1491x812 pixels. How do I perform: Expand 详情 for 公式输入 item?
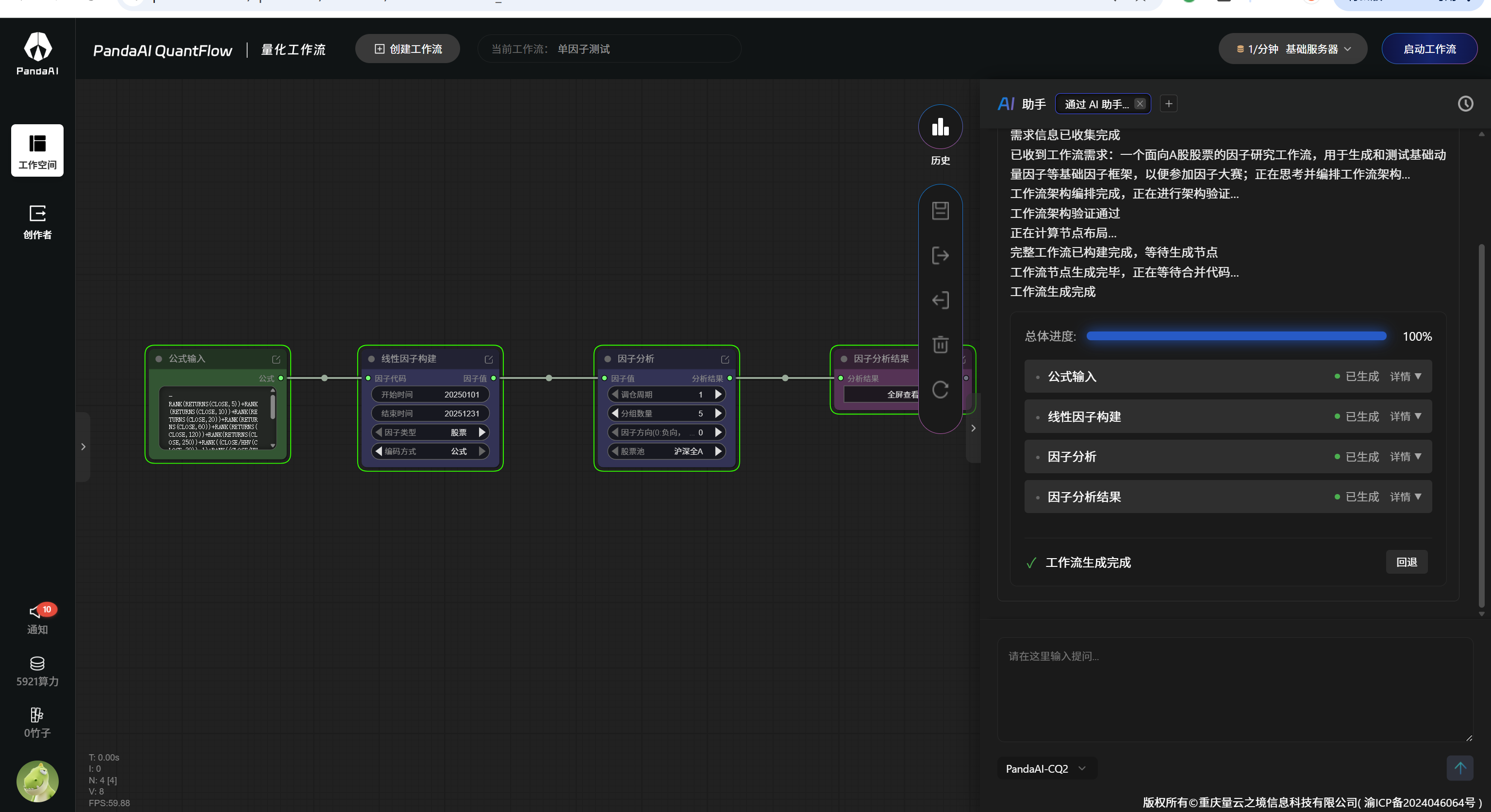(1405, 376)
